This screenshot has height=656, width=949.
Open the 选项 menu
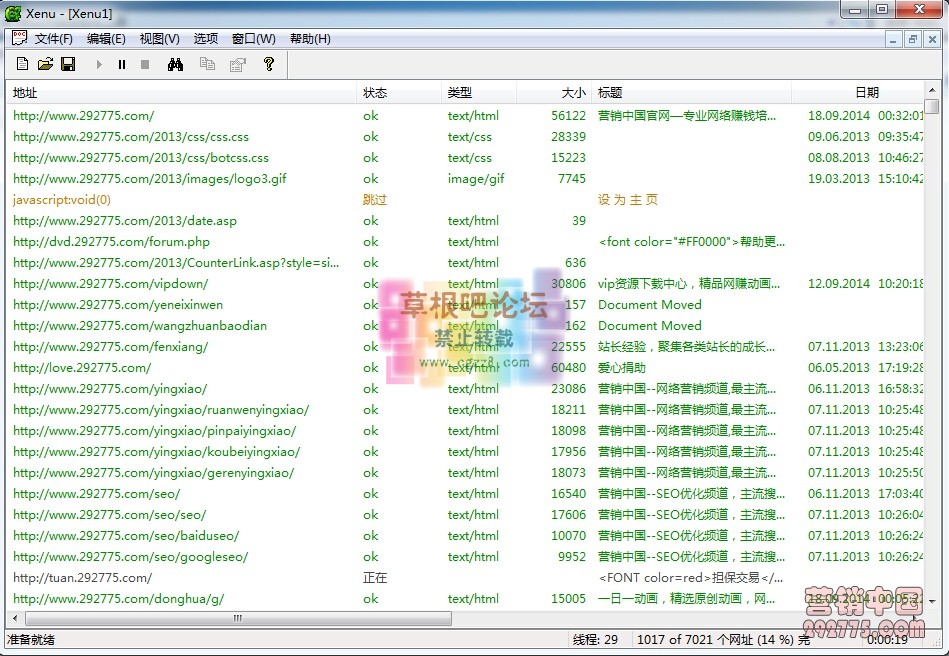tap(205, 38)
